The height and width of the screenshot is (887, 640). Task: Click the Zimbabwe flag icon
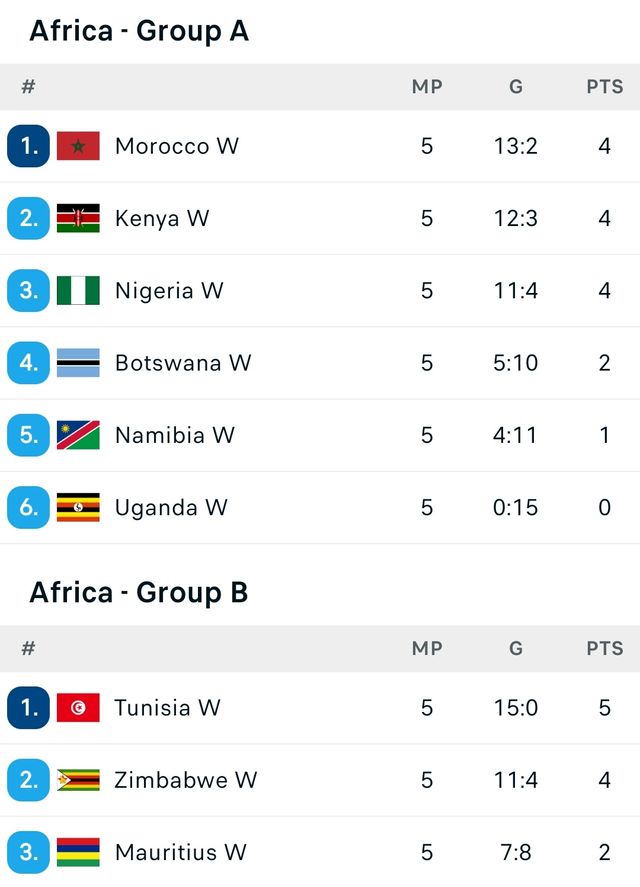click(x=78, y=780)
